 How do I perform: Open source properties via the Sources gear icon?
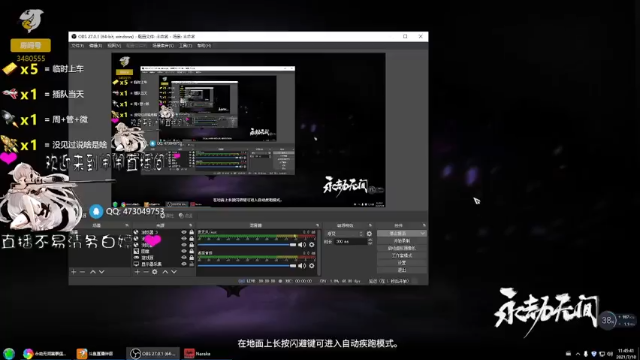[x=155, y=272]
